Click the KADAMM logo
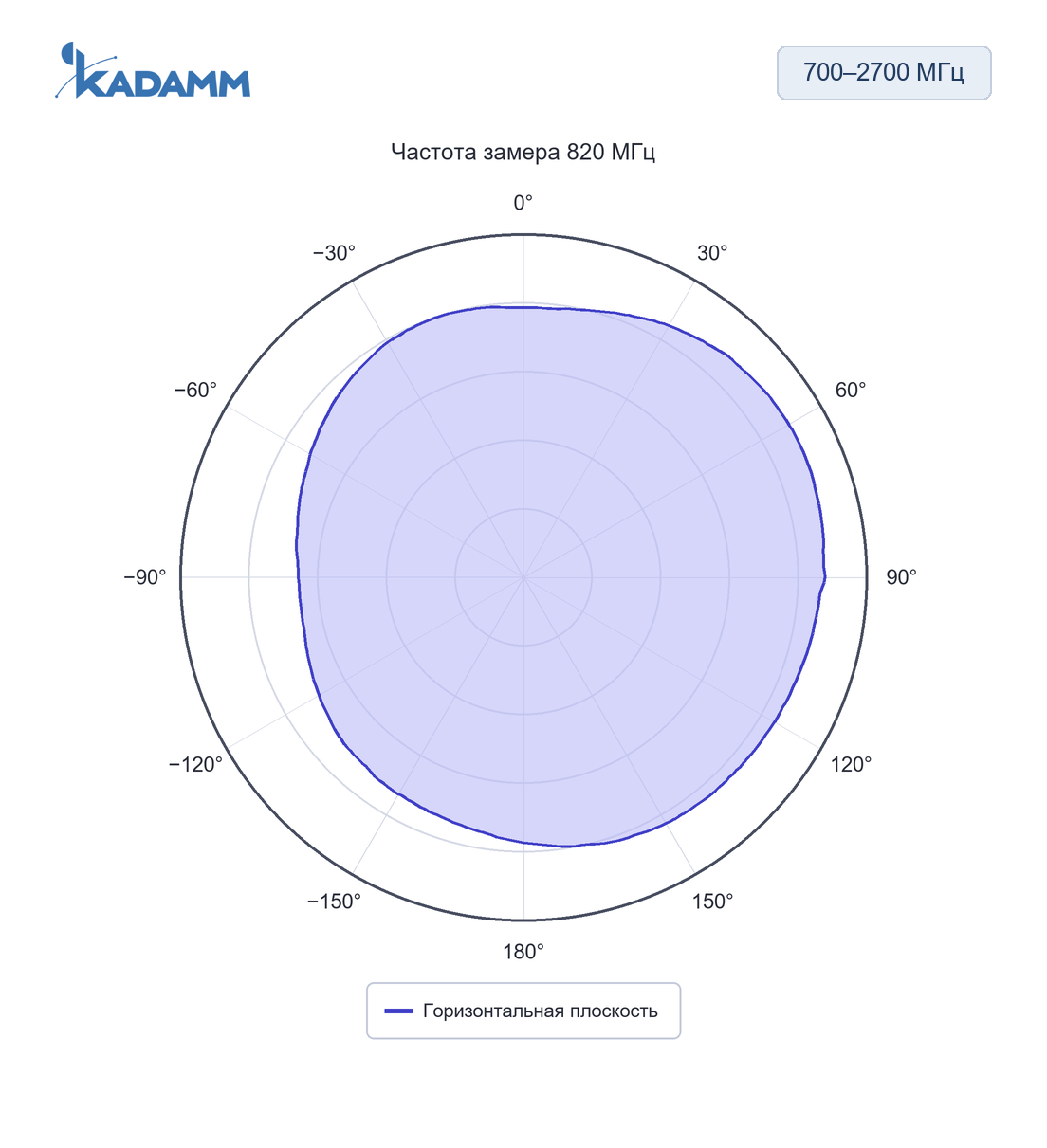The image size is (1047, 1148). [x=153, y=70]
